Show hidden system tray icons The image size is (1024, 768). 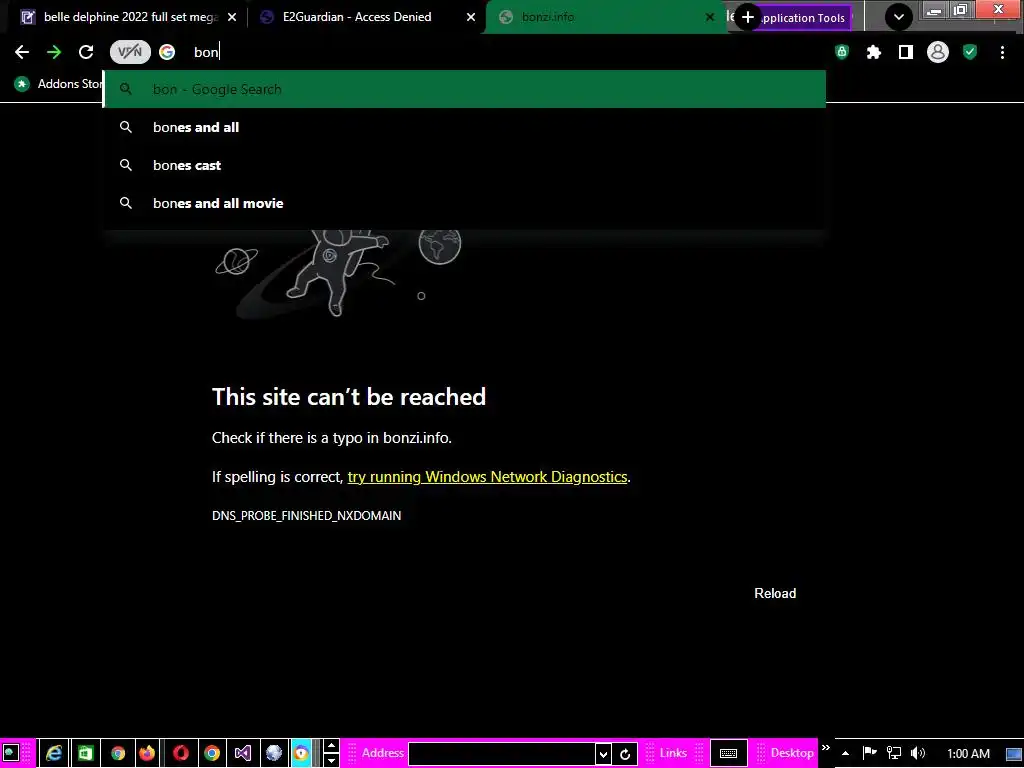tap(845, 754)
